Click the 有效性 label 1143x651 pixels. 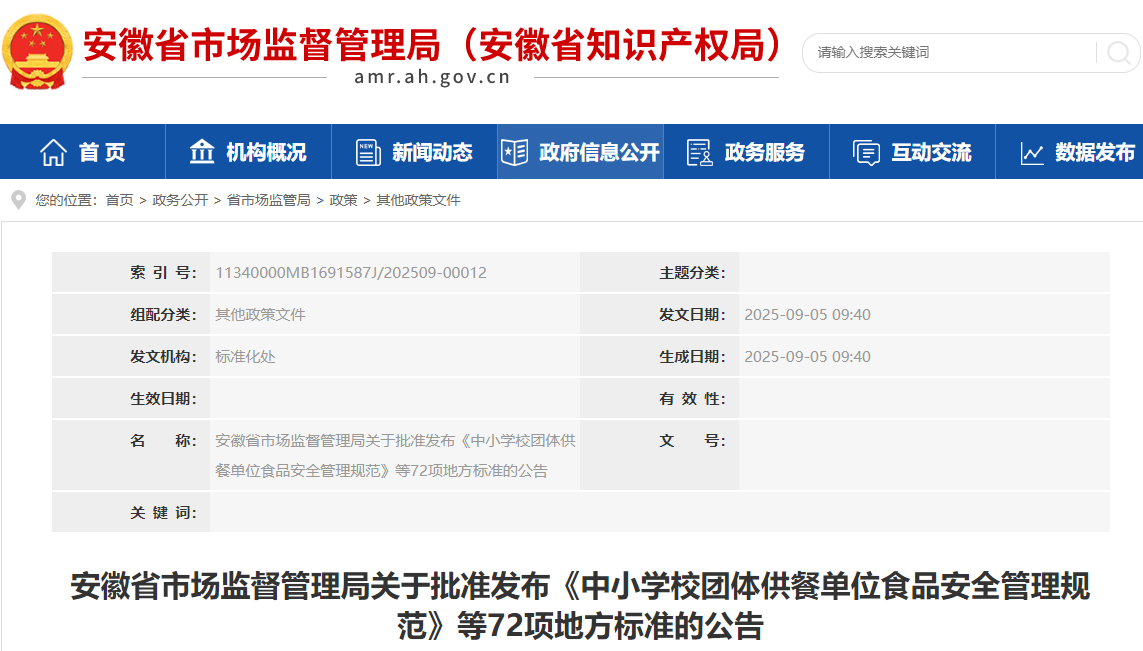coord(693,399)
